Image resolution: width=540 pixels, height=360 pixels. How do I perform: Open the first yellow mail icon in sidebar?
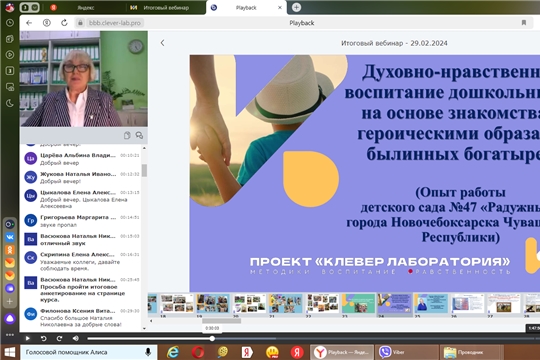pyautogui.click(x=10, y=263)
